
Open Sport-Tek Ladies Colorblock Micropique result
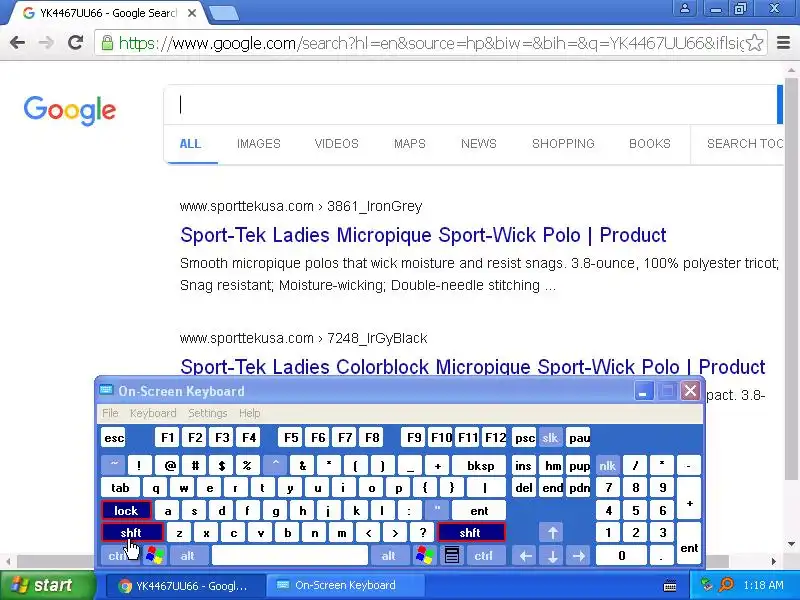click(472, 366)
